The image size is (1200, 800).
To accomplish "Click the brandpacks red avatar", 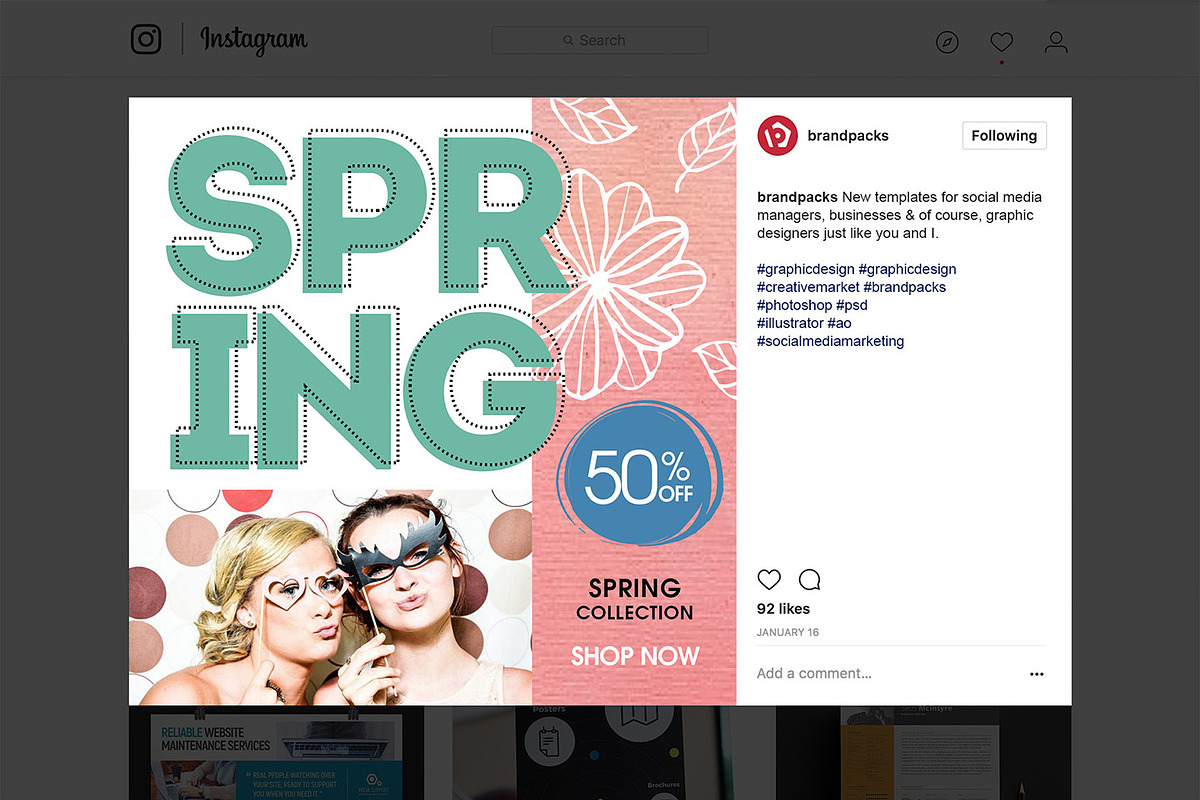I will (777, 136).
